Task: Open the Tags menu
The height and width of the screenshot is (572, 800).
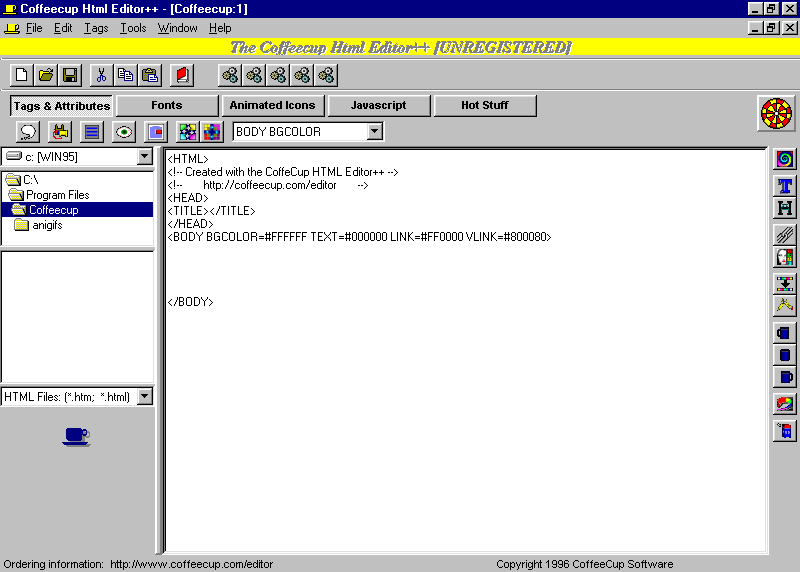Action: pos(96,28)
